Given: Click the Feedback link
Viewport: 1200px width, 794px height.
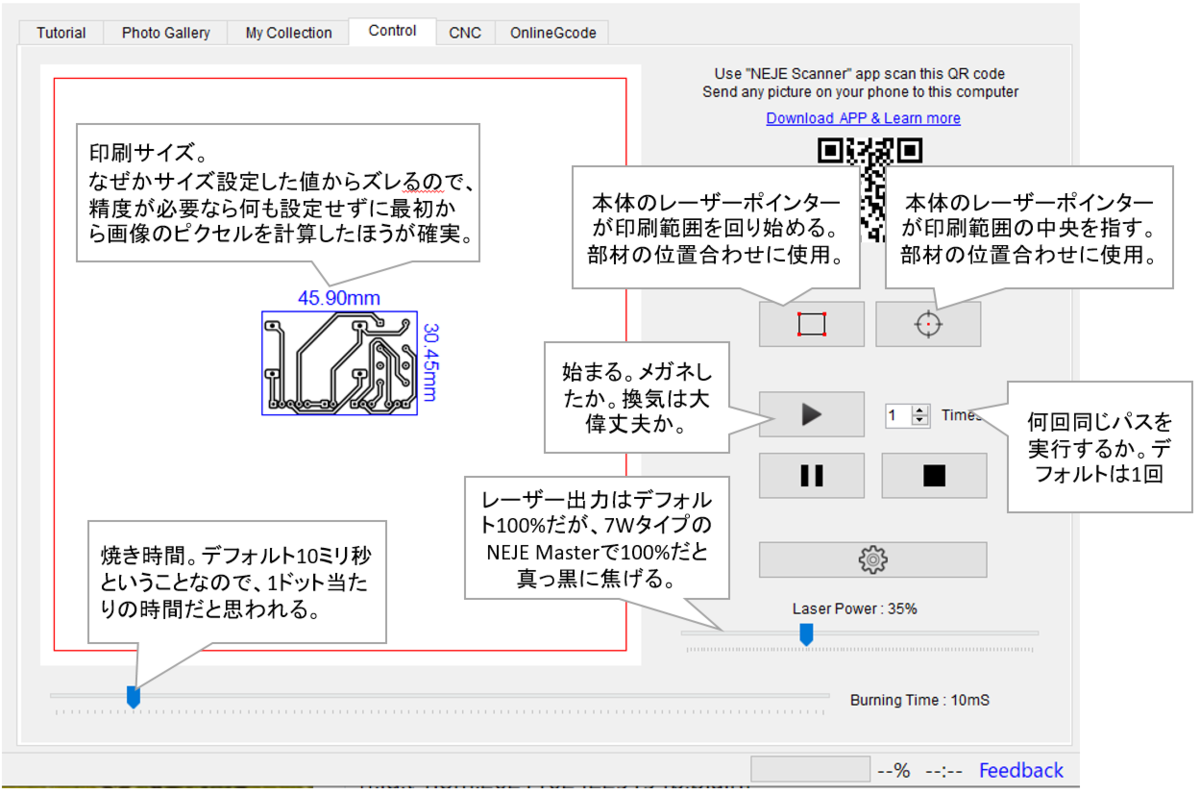Looking at the screenshot, I should point(1021,770).
